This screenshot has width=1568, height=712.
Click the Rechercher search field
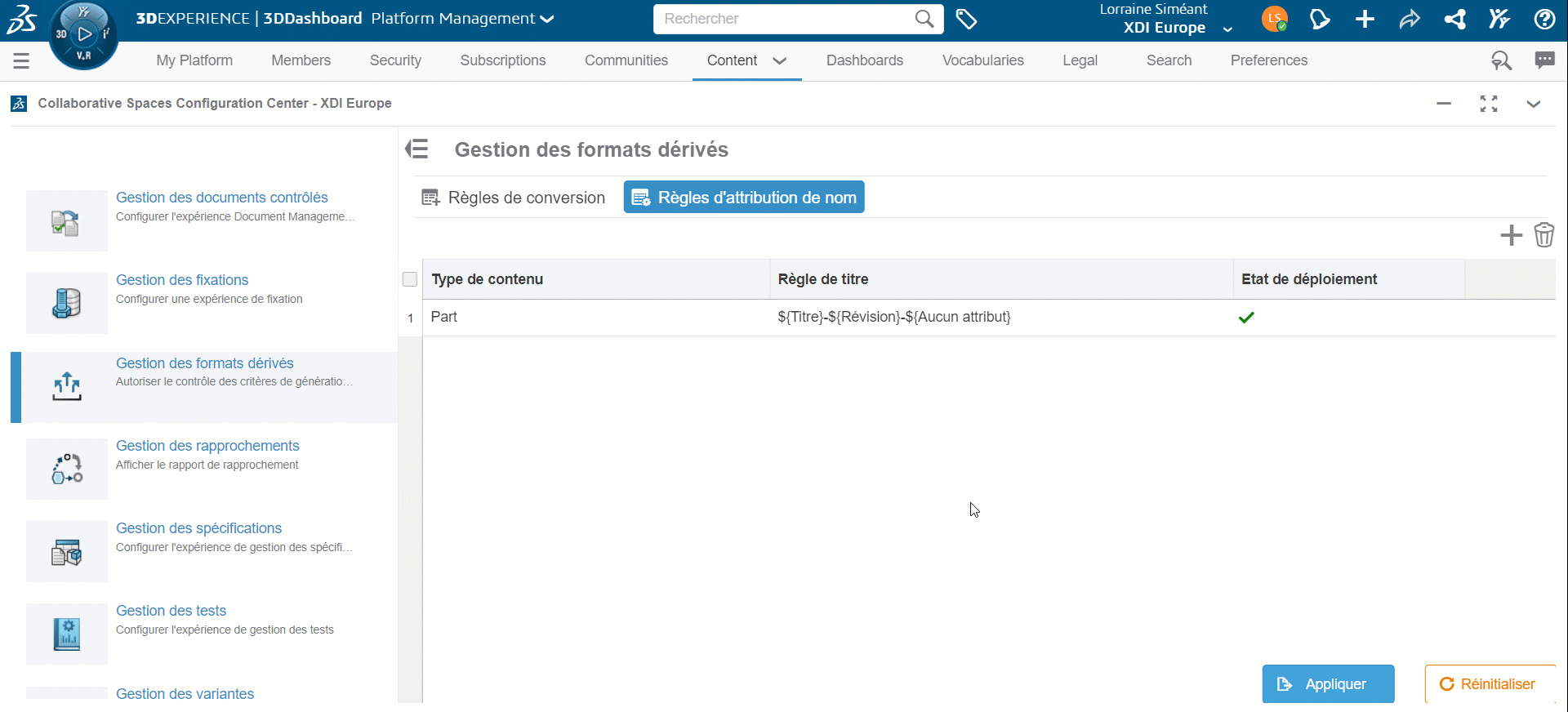click(x=784, y=19)
